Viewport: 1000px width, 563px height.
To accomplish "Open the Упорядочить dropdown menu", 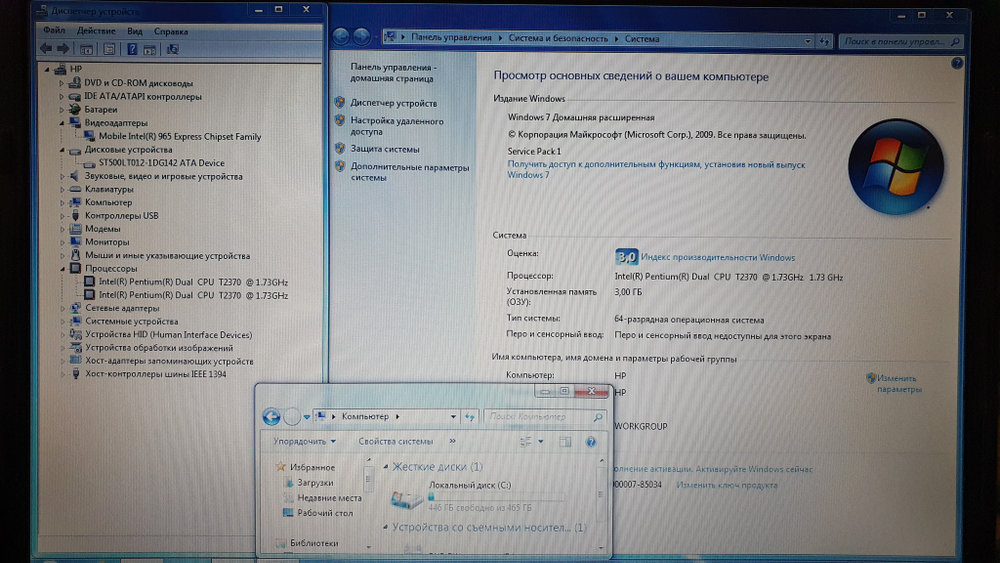I will [x=304, y=441].
